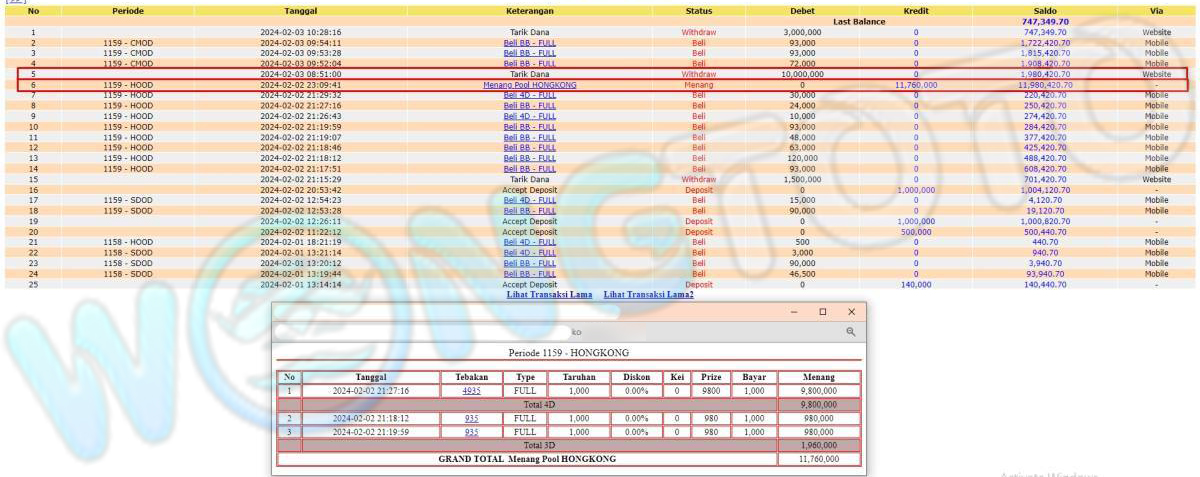
Task: Click the popup search text field
Action: (x=560, y=331)
